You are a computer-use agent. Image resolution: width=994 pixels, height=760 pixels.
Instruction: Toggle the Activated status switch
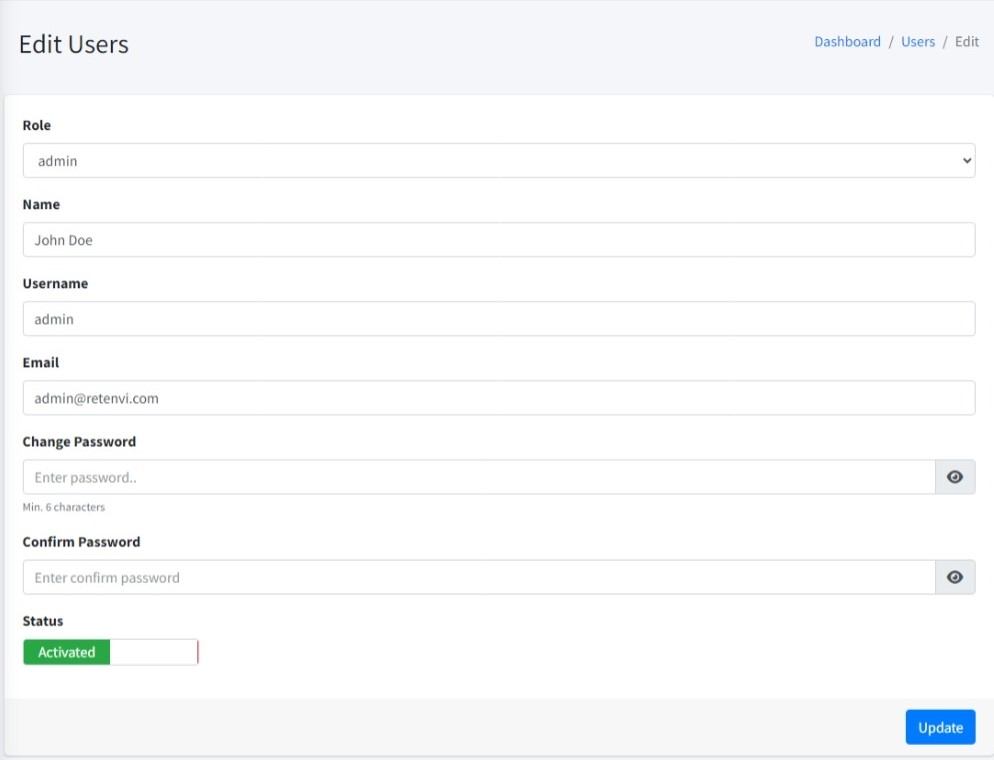coord(110,652)
